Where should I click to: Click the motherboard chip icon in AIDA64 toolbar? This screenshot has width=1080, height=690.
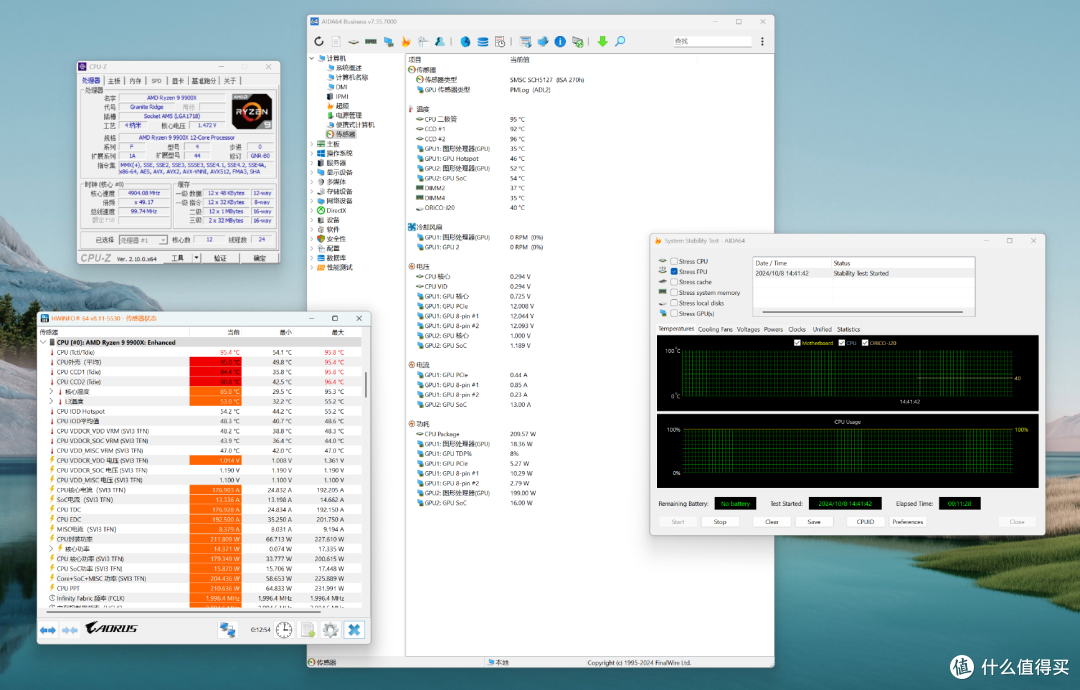[x=353, y=41]
